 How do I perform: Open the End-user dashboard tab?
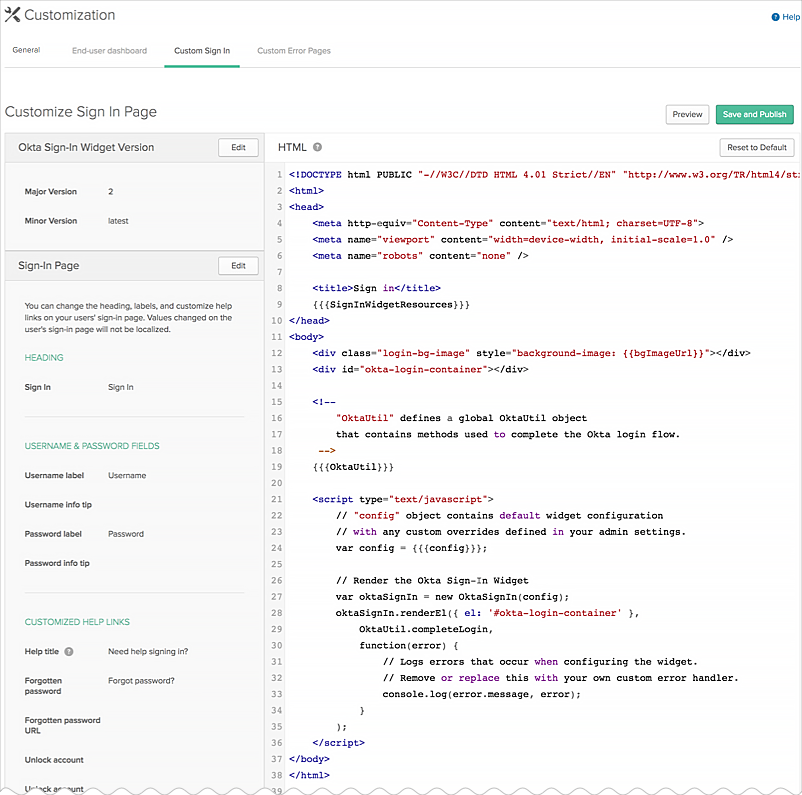coord(109,50)
